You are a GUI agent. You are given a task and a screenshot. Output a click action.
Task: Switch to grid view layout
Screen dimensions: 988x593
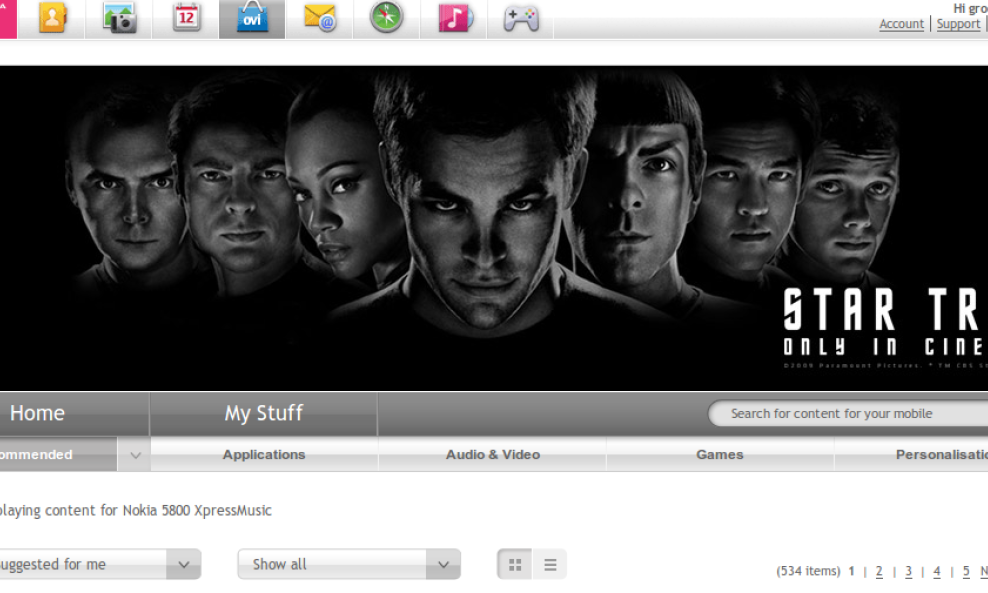point(515,565)
